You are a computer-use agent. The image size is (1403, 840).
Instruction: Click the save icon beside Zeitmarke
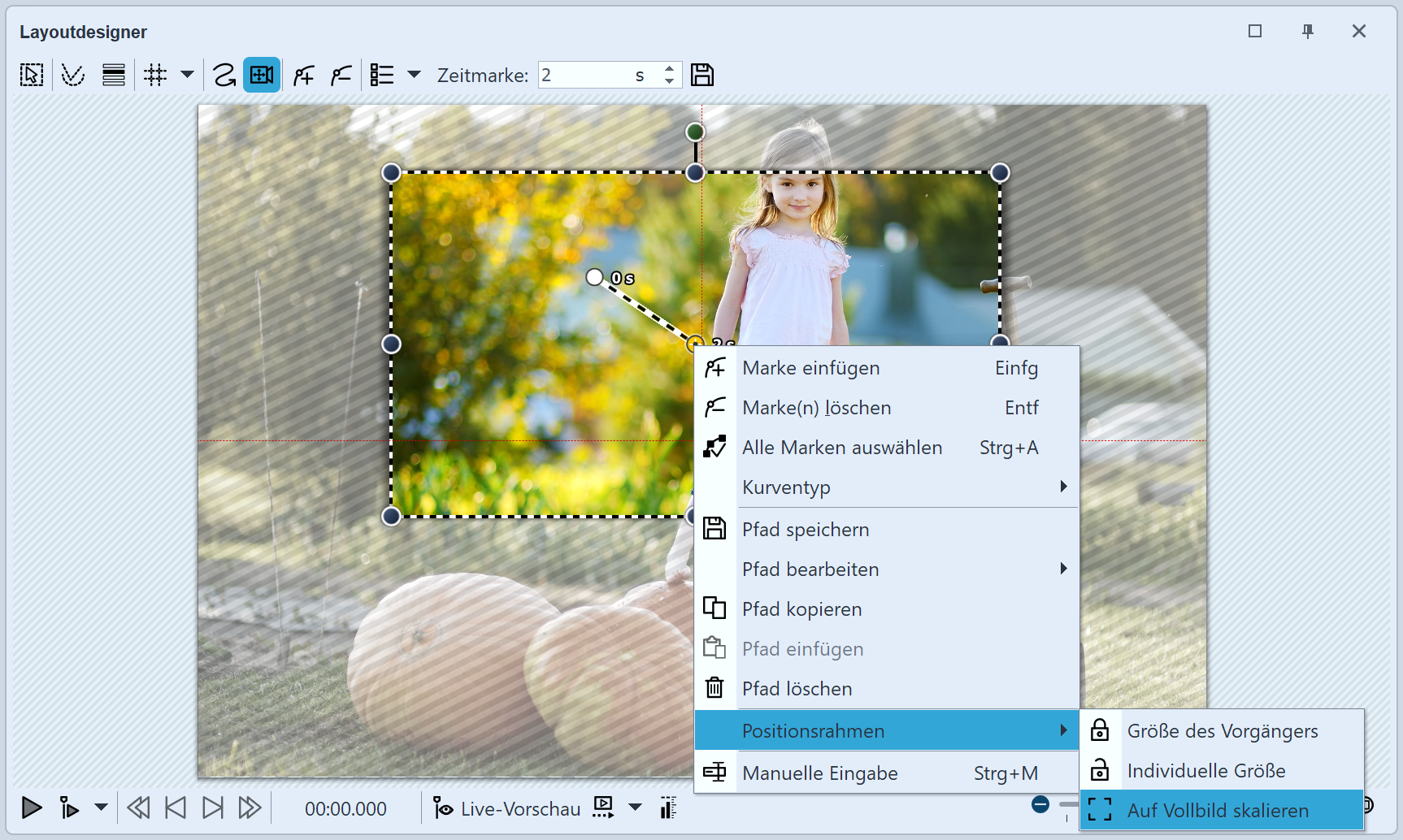[702, 76]
